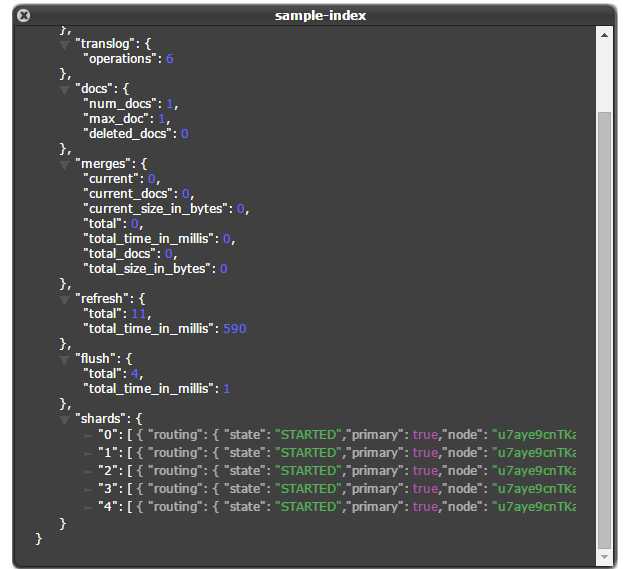Collapse the "merges" section triangle
Screen dimensions: 623x569
pyautogui.click(x=65, y=164)
